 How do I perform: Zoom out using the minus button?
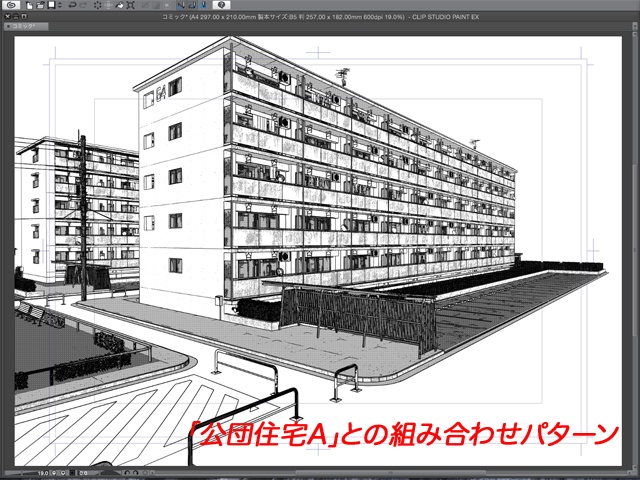click(x=54, y=473)
